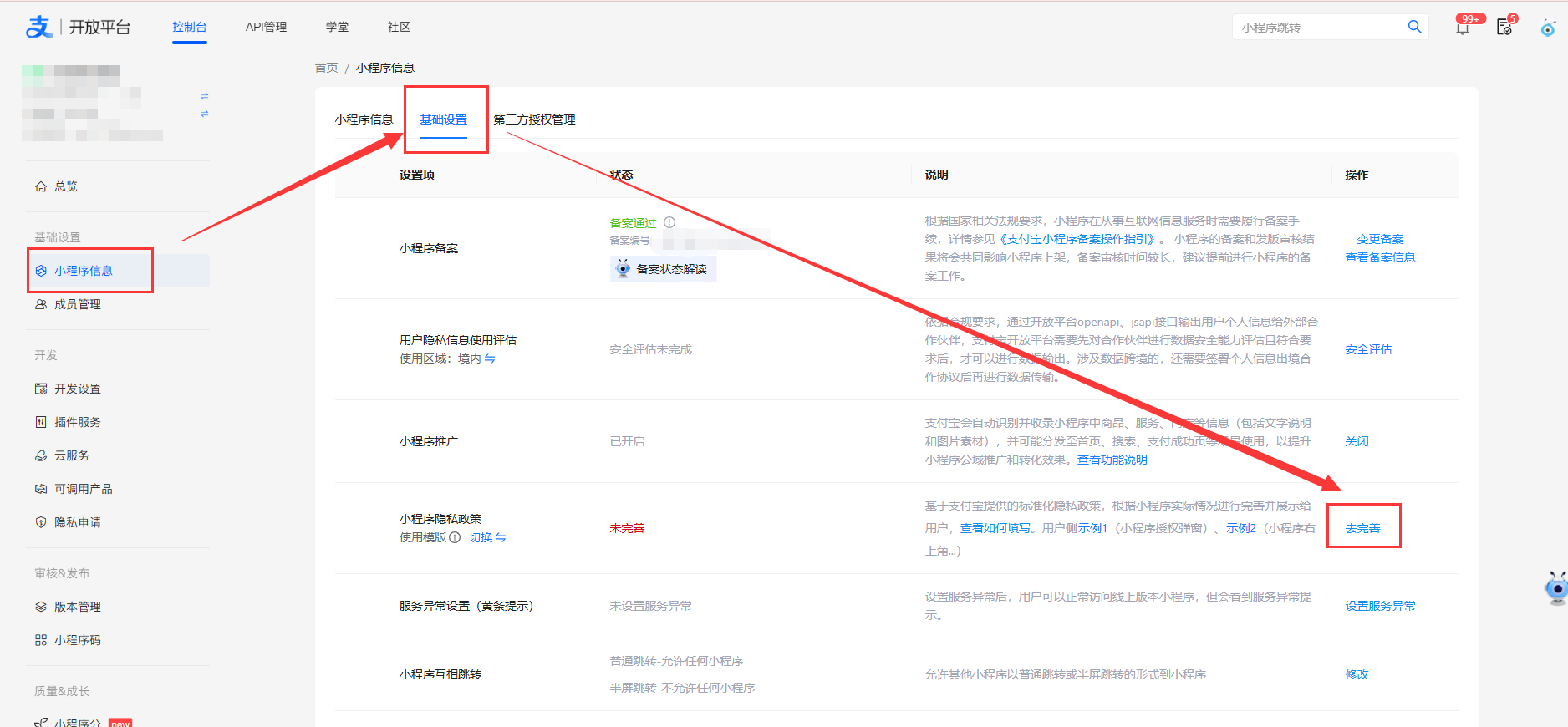Click the 安全评估 action link
This screenshot has width=1568, height=727.
[1368, 349]
